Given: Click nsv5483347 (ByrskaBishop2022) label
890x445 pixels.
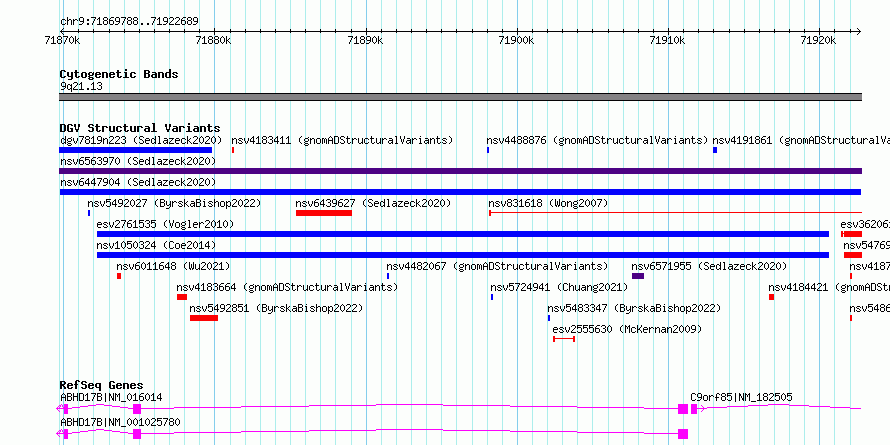Looking at the screenshot, I should 634,308.
